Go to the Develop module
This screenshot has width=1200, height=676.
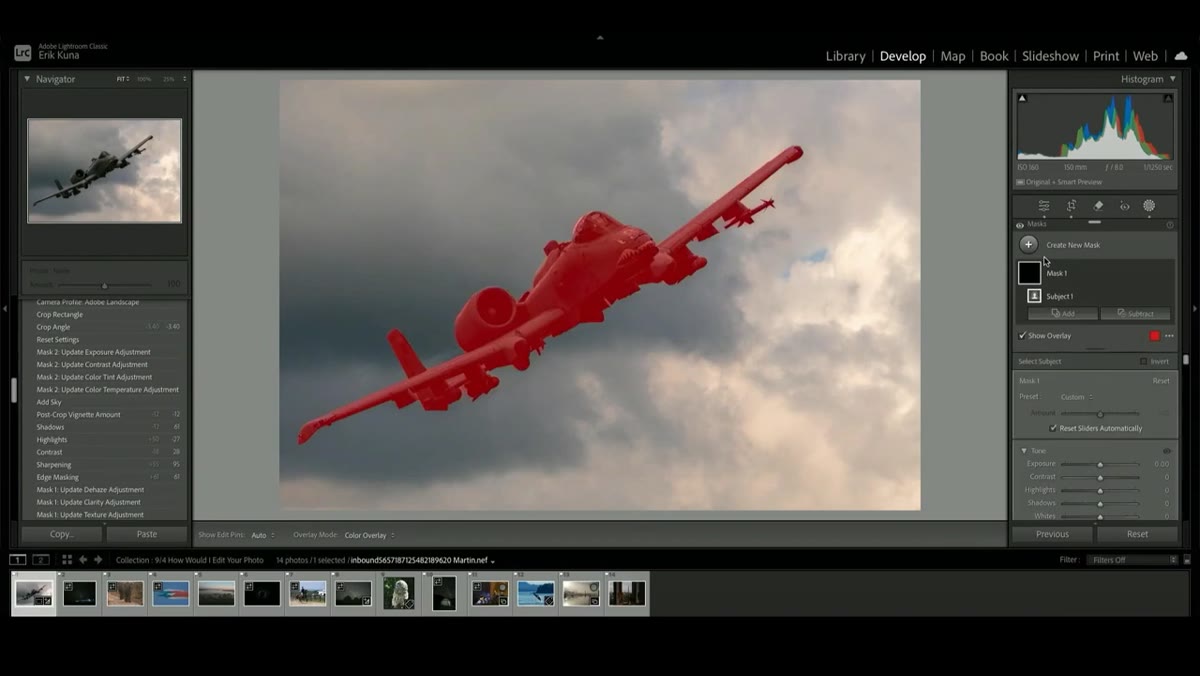click(x=903, y=56)
